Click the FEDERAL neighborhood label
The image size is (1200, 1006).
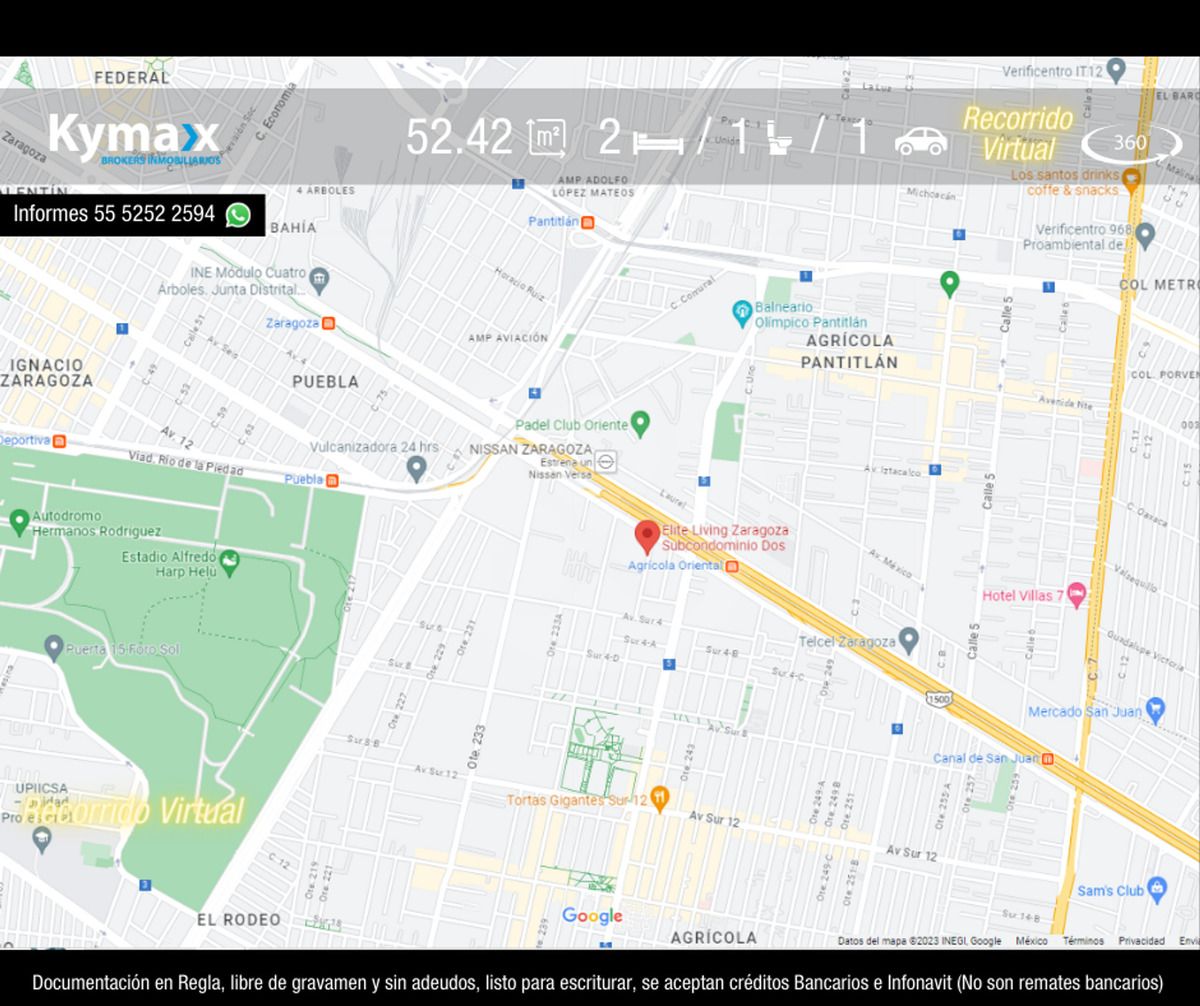131,77
